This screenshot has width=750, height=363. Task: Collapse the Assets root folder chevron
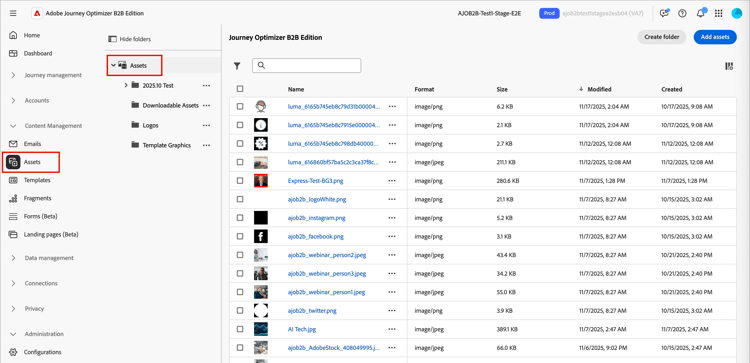click(113, 66)
